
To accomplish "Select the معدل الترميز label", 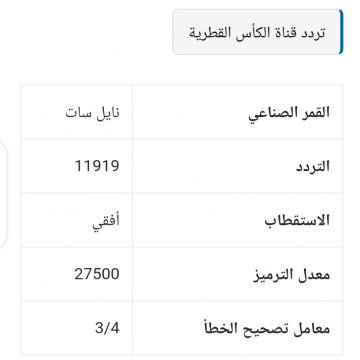I will tap(291, 274).
